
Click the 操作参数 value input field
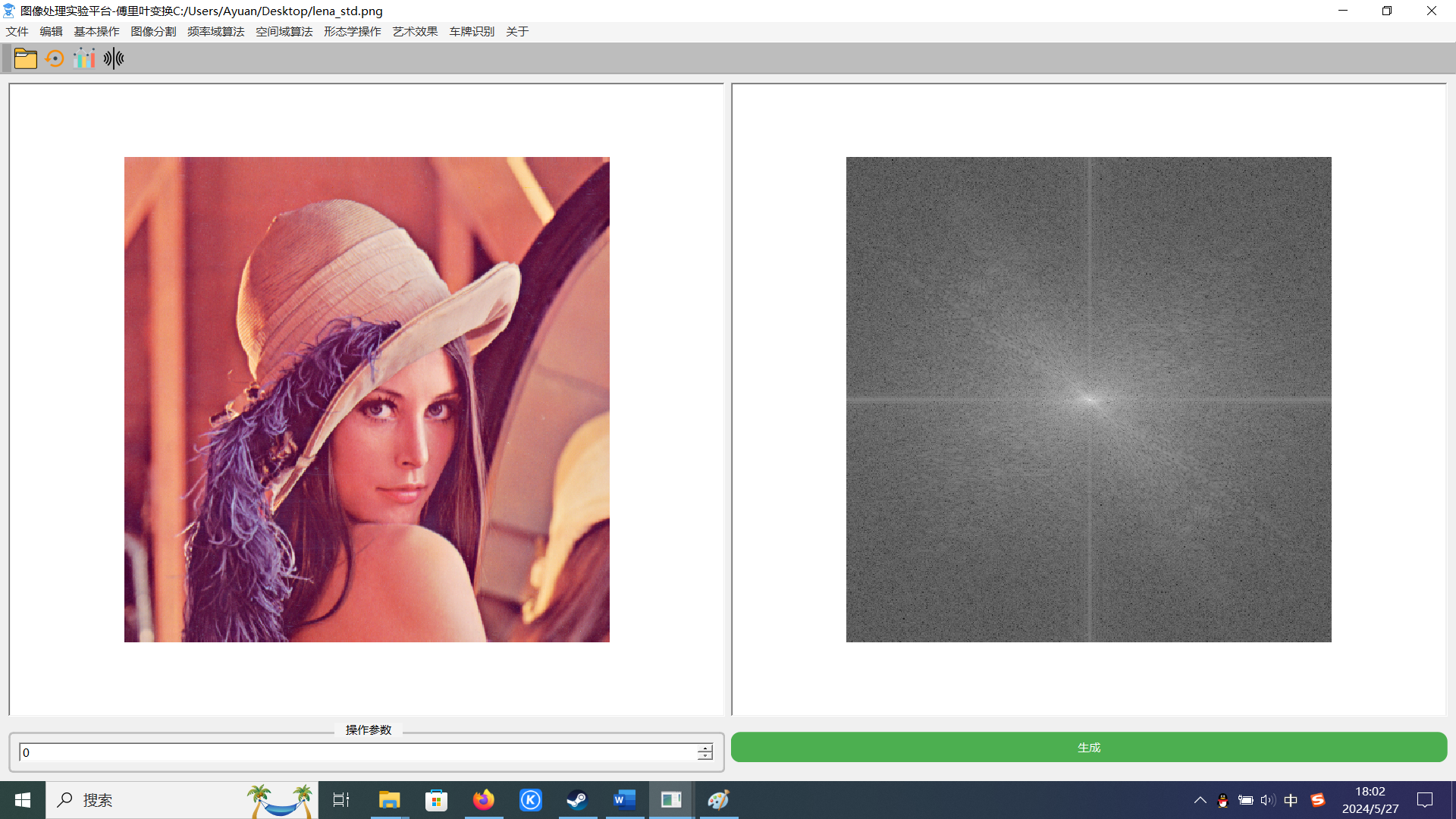(356, 752)
